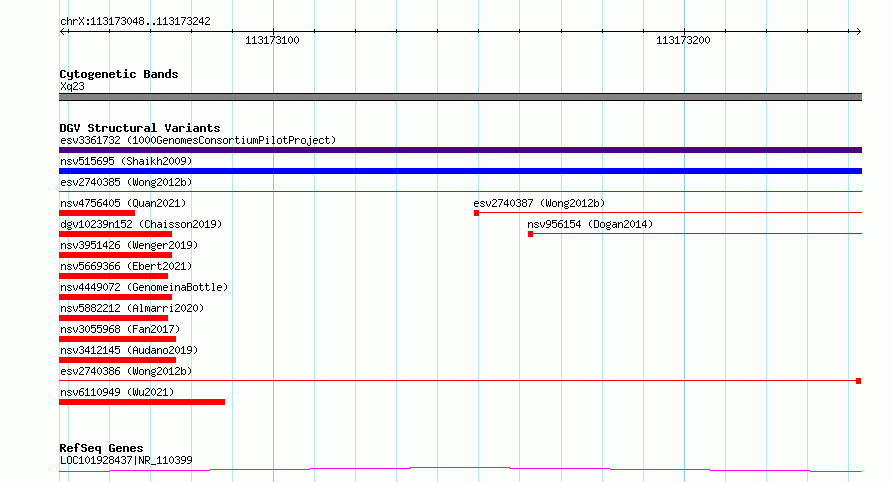Open variant nsv4756405 (Quan2021)
890x482 pixels.
[x=123, y=203]
